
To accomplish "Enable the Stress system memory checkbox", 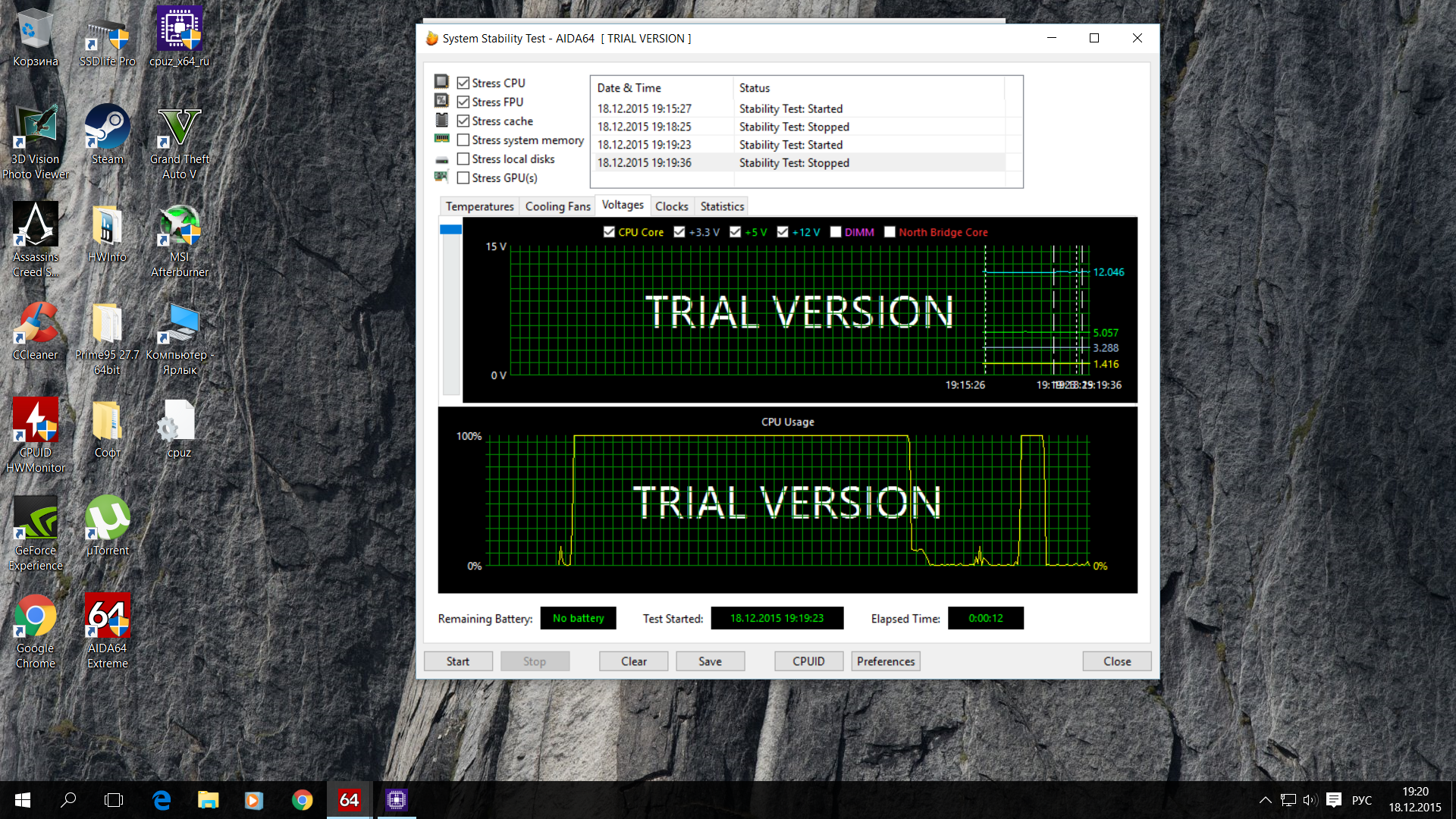I will 463,140.
